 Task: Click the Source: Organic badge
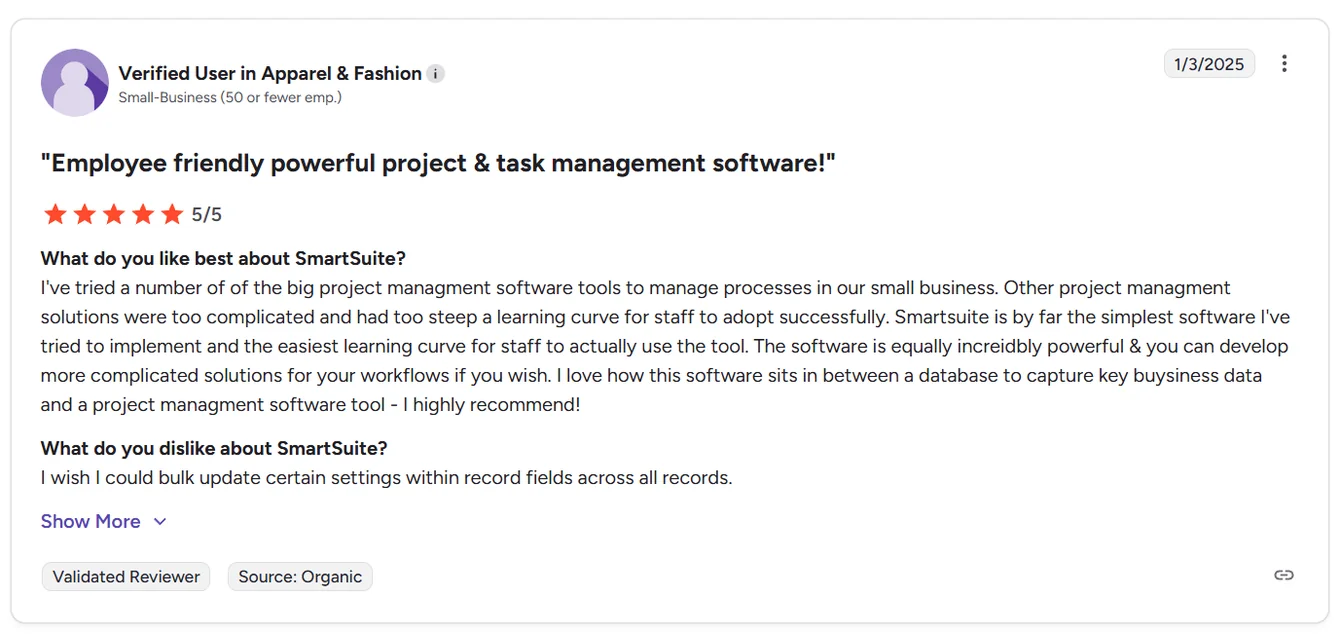[300, 577]
